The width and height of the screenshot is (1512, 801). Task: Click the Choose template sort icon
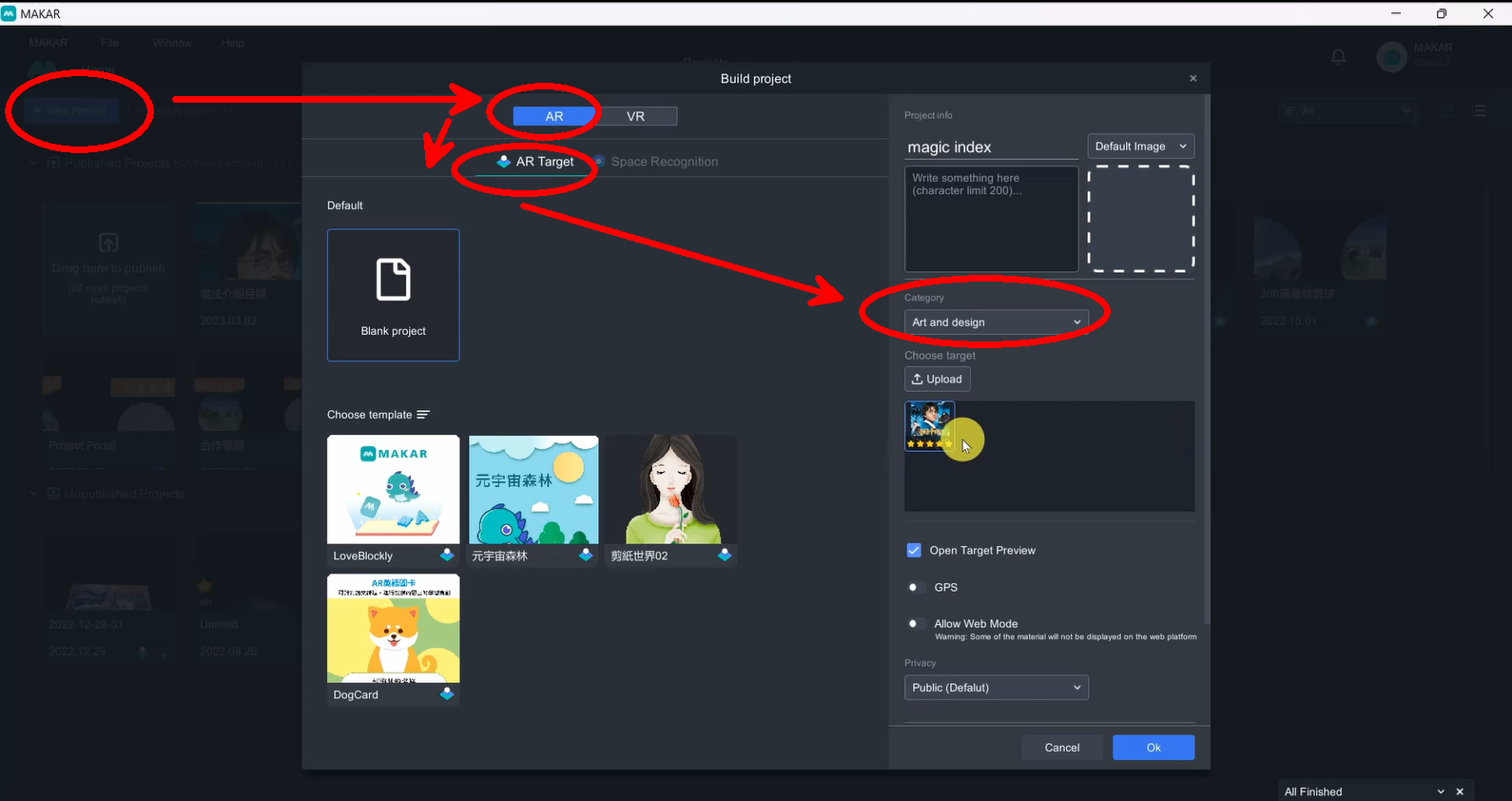click(x=423, y=415)
